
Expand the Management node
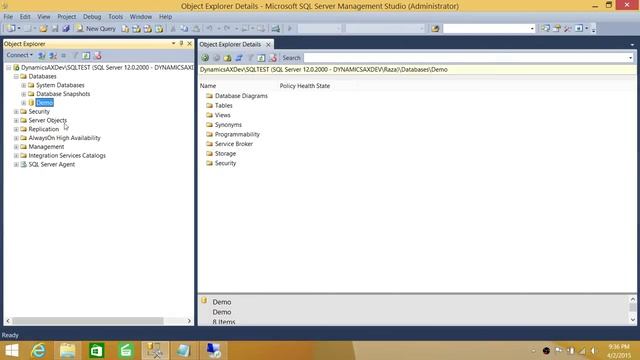(x=16, y=147)
